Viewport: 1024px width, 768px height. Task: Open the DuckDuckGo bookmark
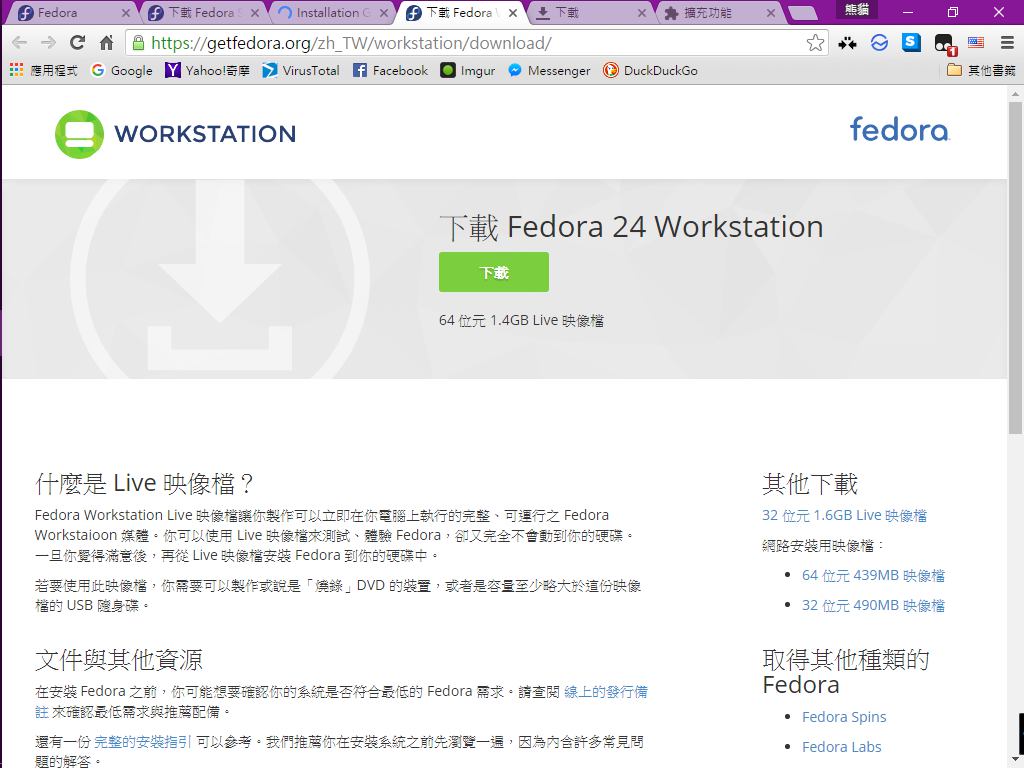pyautogui.click(x=650, y=71)
